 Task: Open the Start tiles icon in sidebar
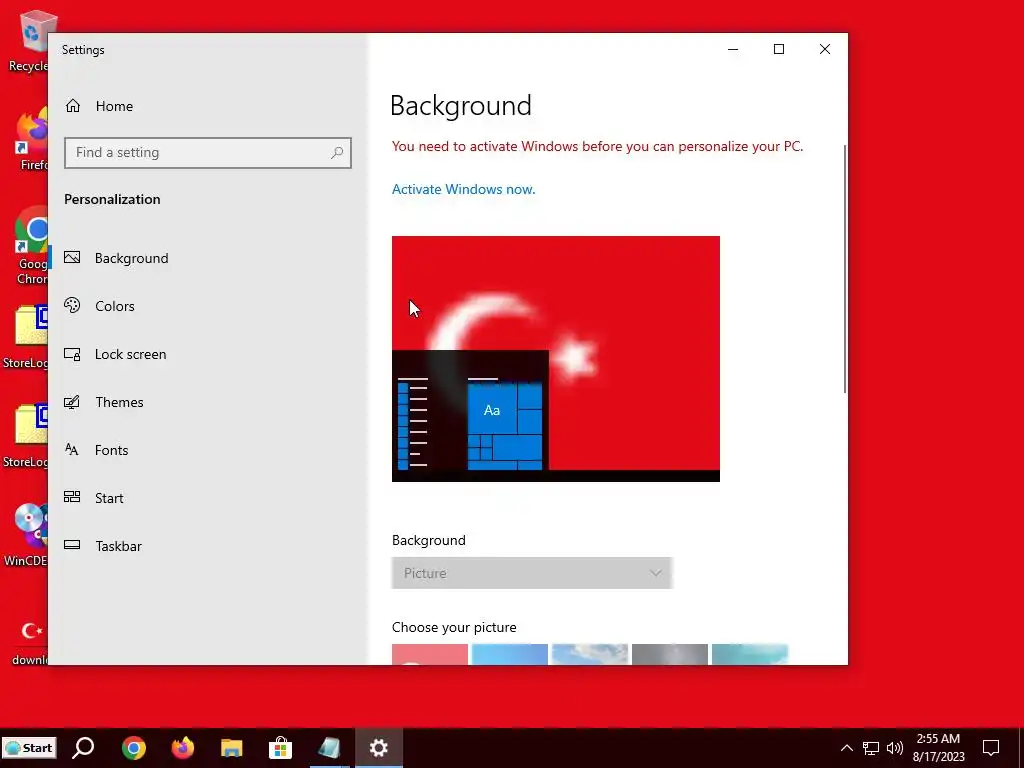click(72, 497)
